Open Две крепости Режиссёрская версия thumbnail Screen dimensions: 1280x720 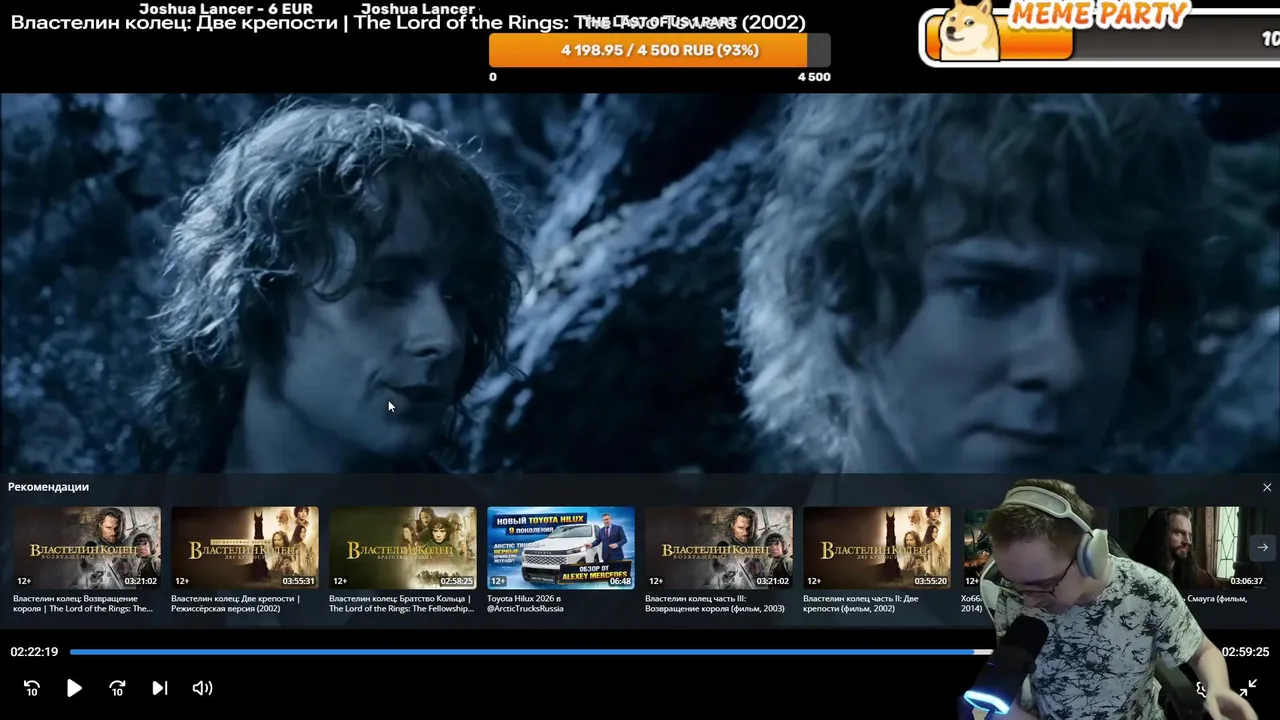(245, 548)
